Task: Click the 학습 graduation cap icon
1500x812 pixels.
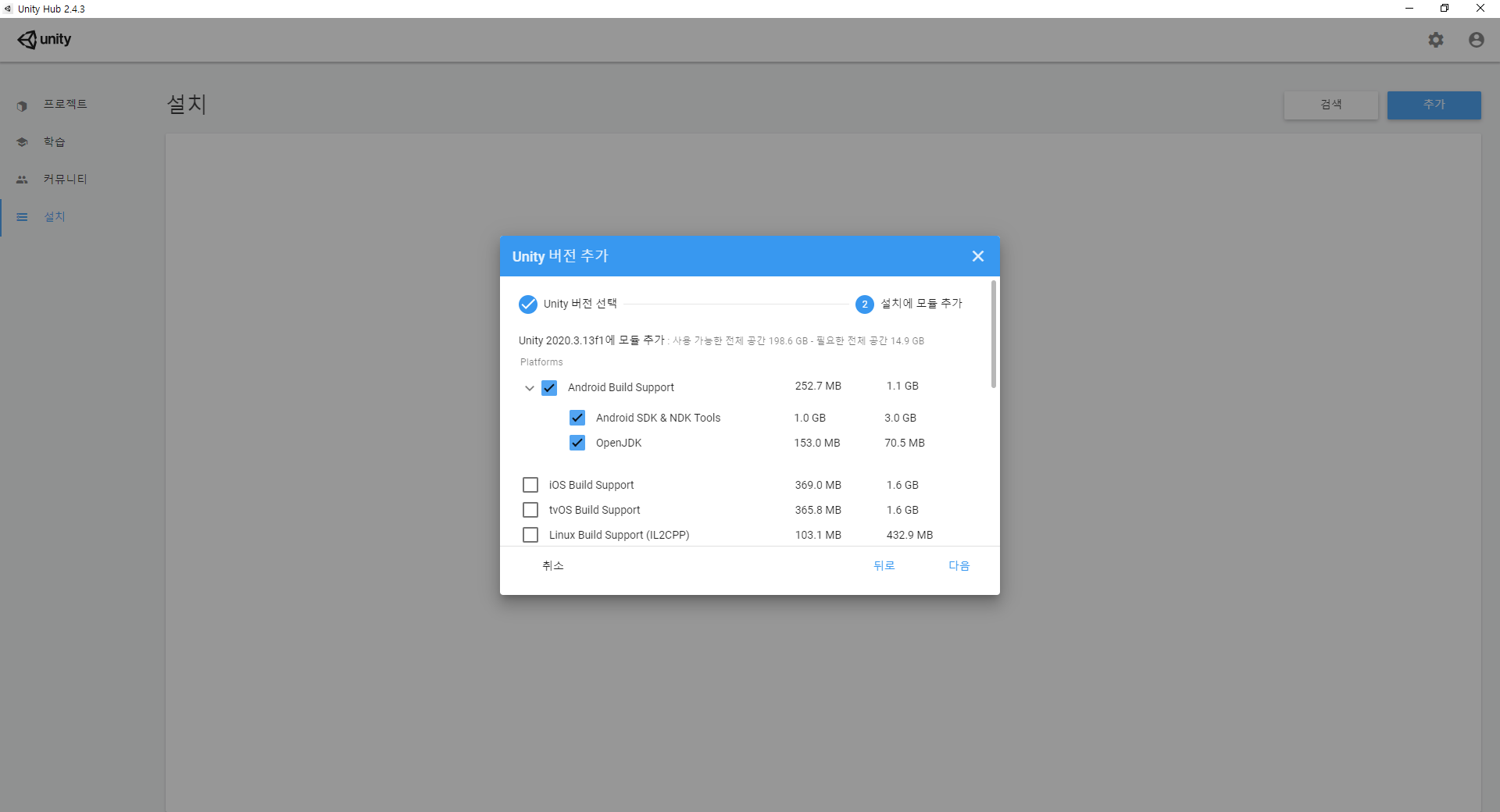Action: 22,142
